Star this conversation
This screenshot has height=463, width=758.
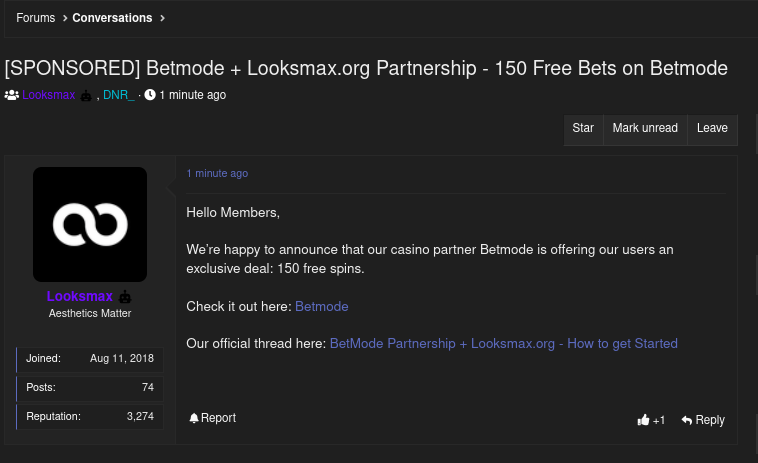[583, 128]
